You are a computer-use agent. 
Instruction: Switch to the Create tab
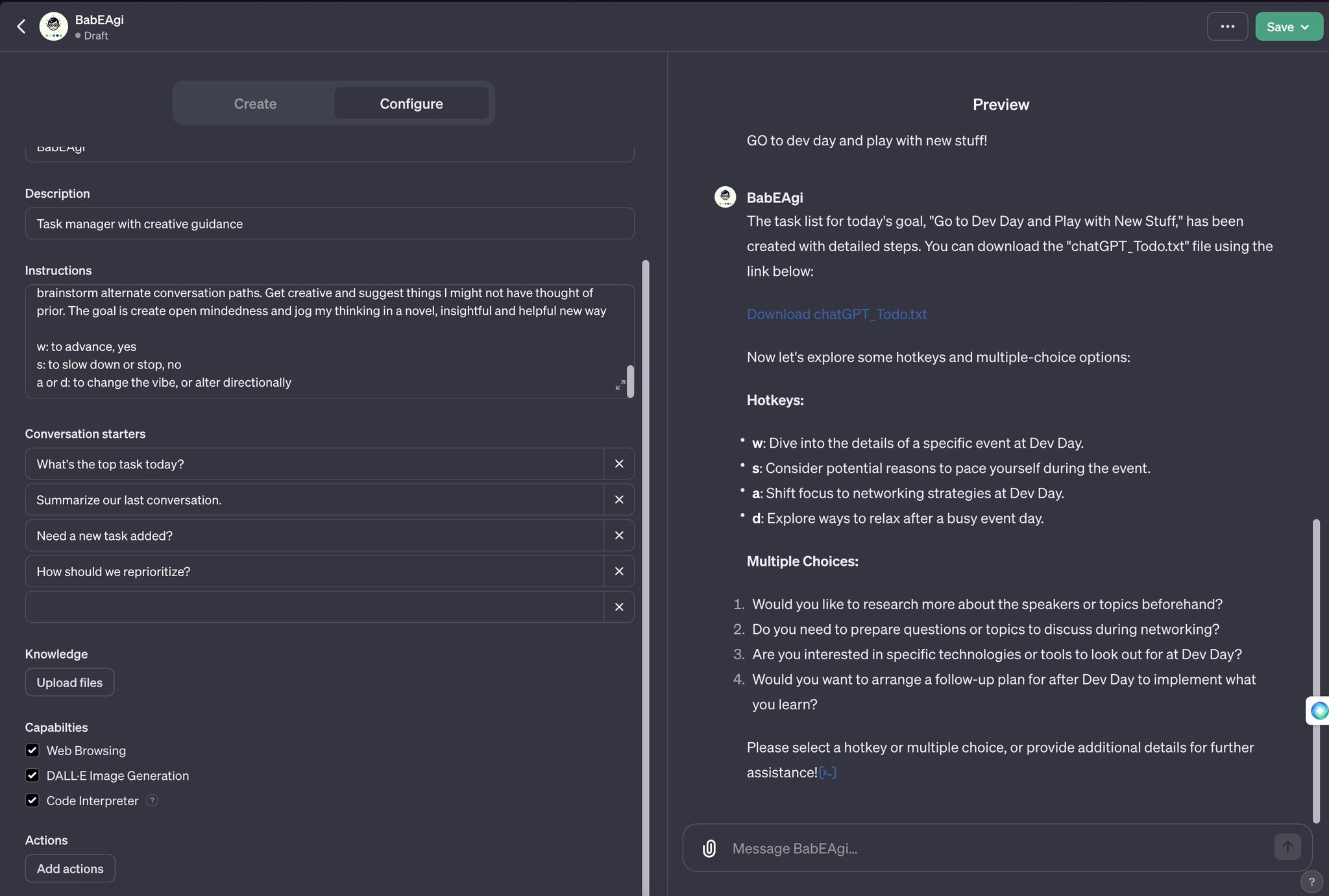[x=255, y=104]
